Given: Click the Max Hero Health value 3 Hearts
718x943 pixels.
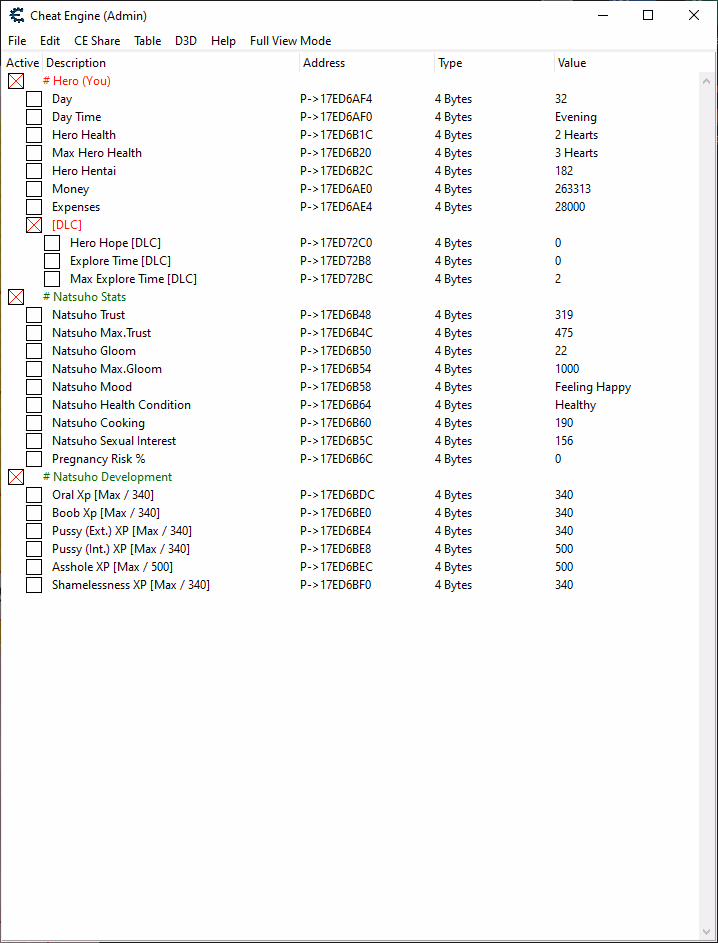Looking at the screenshot, I should point(577,153).
